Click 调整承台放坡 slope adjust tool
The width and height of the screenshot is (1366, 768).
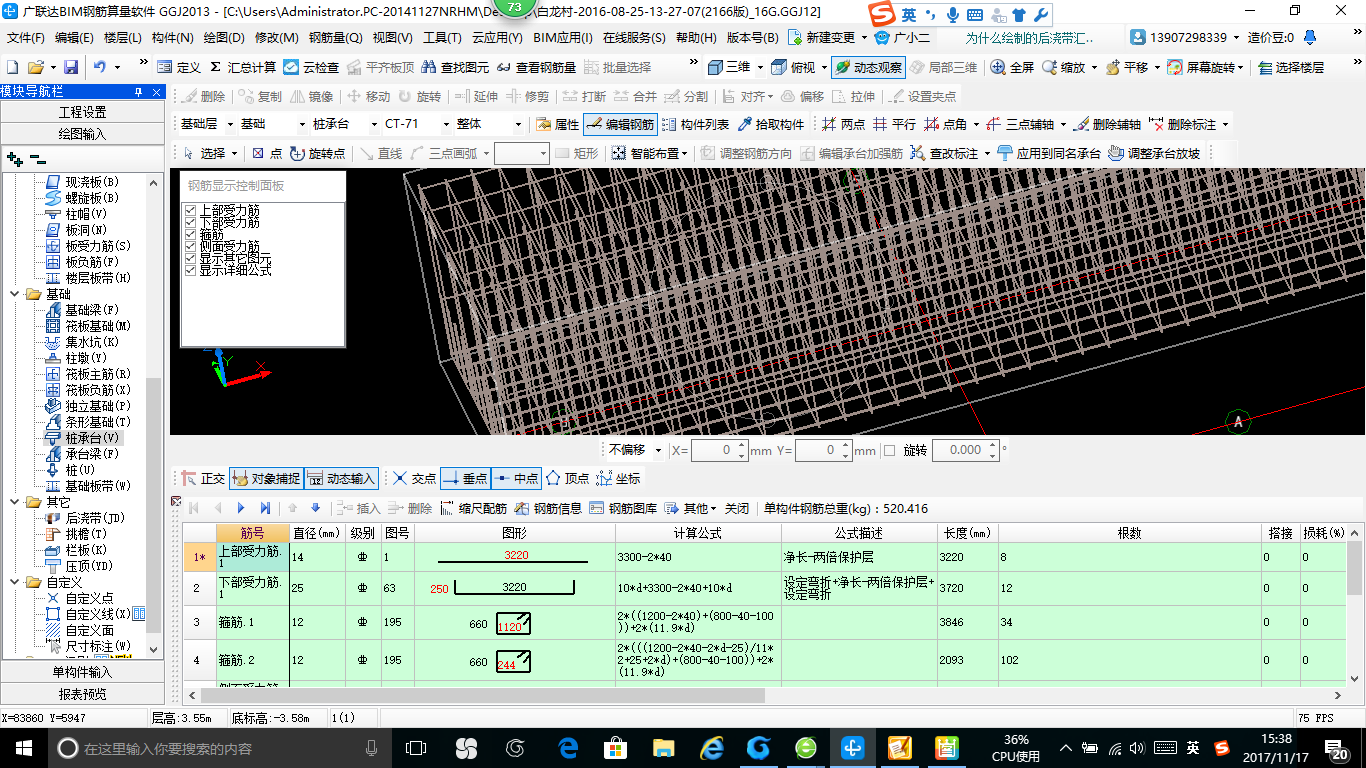pos(1154,153)
